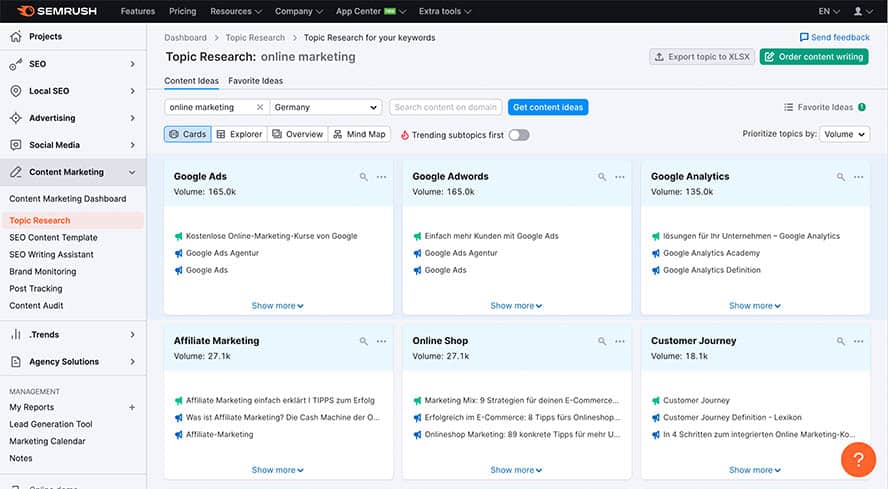Viewport: 888px width, 489px height.
Task: Click the Local SEO pin icon
Action: pyautogui.click(x=16, y=91)
